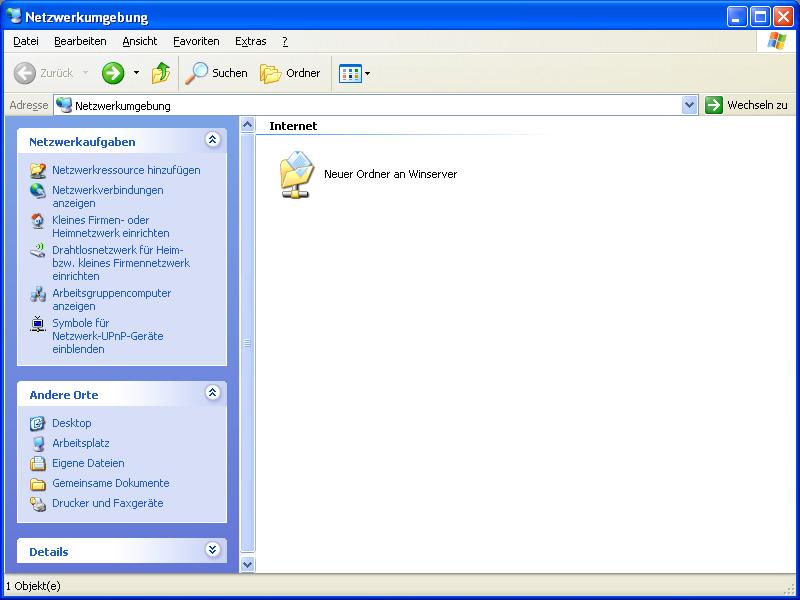Open the Favoriten menu

pyautogui.click(x=196, y=41)
